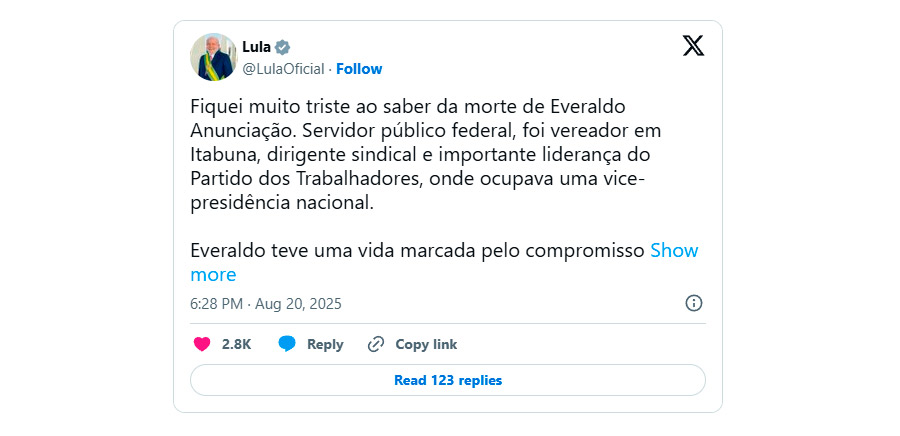Screen dimensions: 900x436
Task: Click the verified badge next to Lula
Action: [282, 47]
